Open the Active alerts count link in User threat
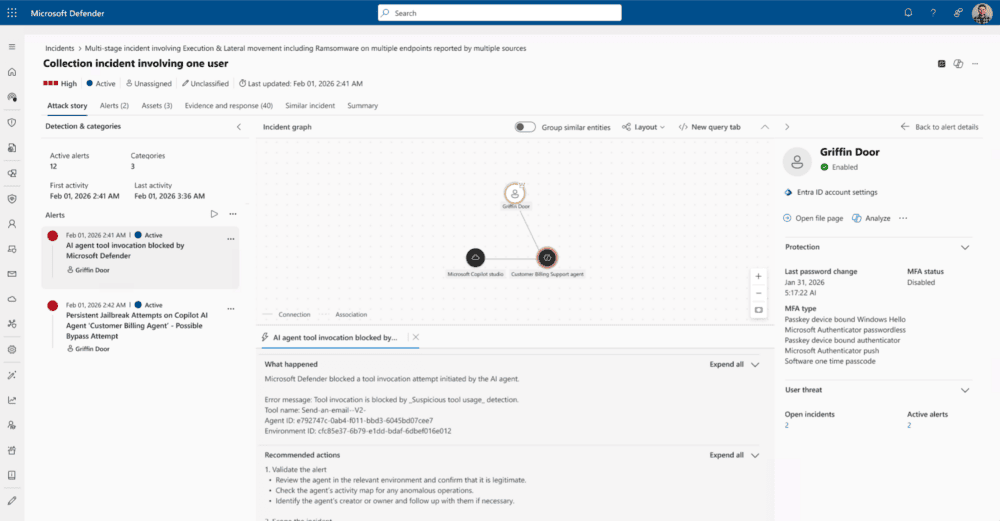Viewport: 1000px width, 521px height. point(909,425)
